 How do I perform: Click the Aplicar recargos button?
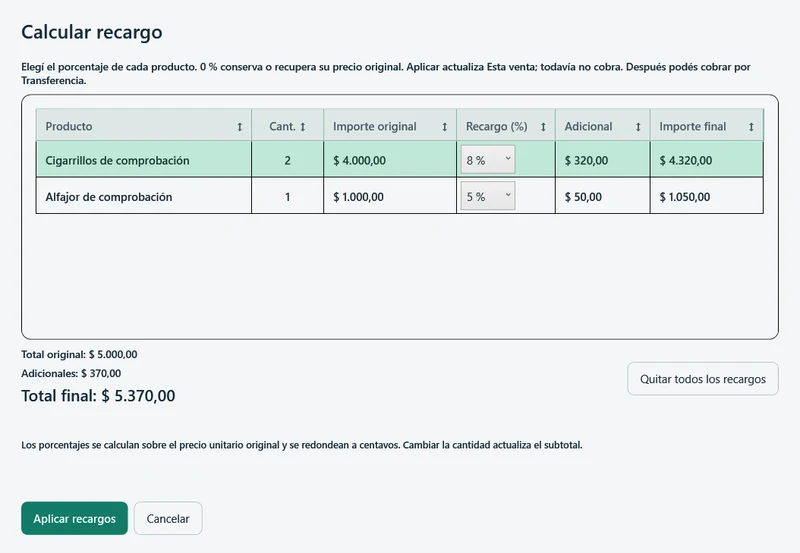click(x=74, y=518)
